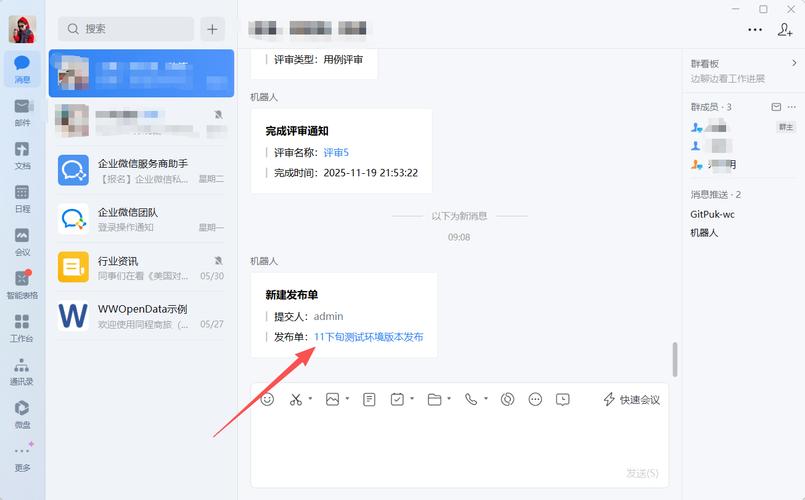This screenshot has width=805, height=500.
Task: Select the screenshot scissors tool
Action: tap(296, 399)
